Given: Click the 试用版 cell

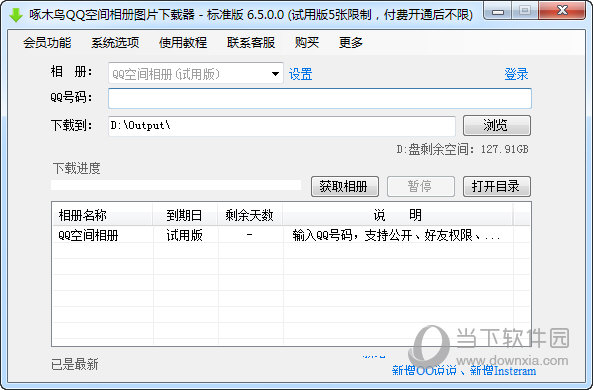Looking at the screenshot, I should (x=185, y=235).
